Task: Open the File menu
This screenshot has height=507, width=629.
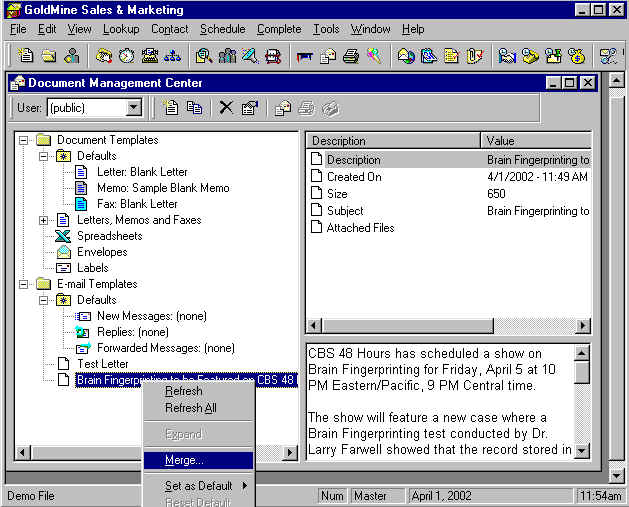Action: click(18, 29)
